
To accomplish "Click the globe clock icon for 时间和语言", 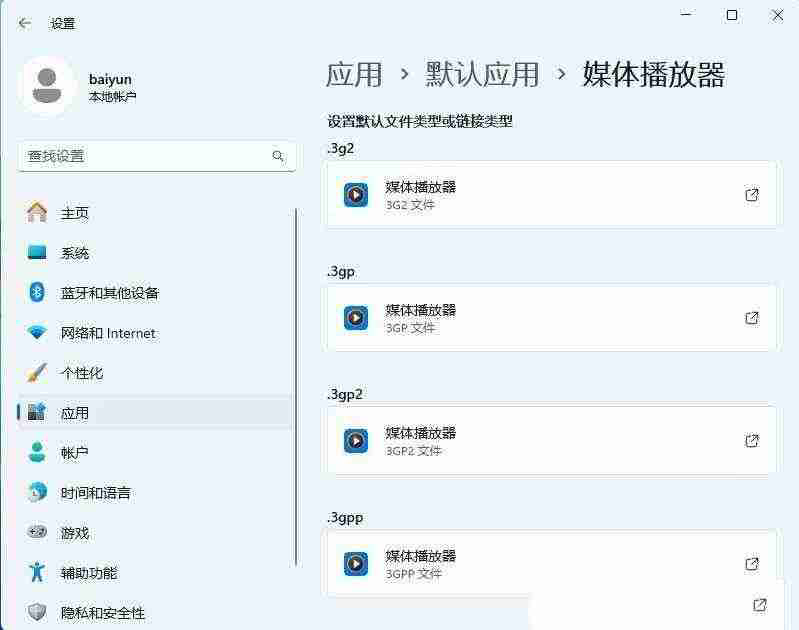I will click(37, 492).
